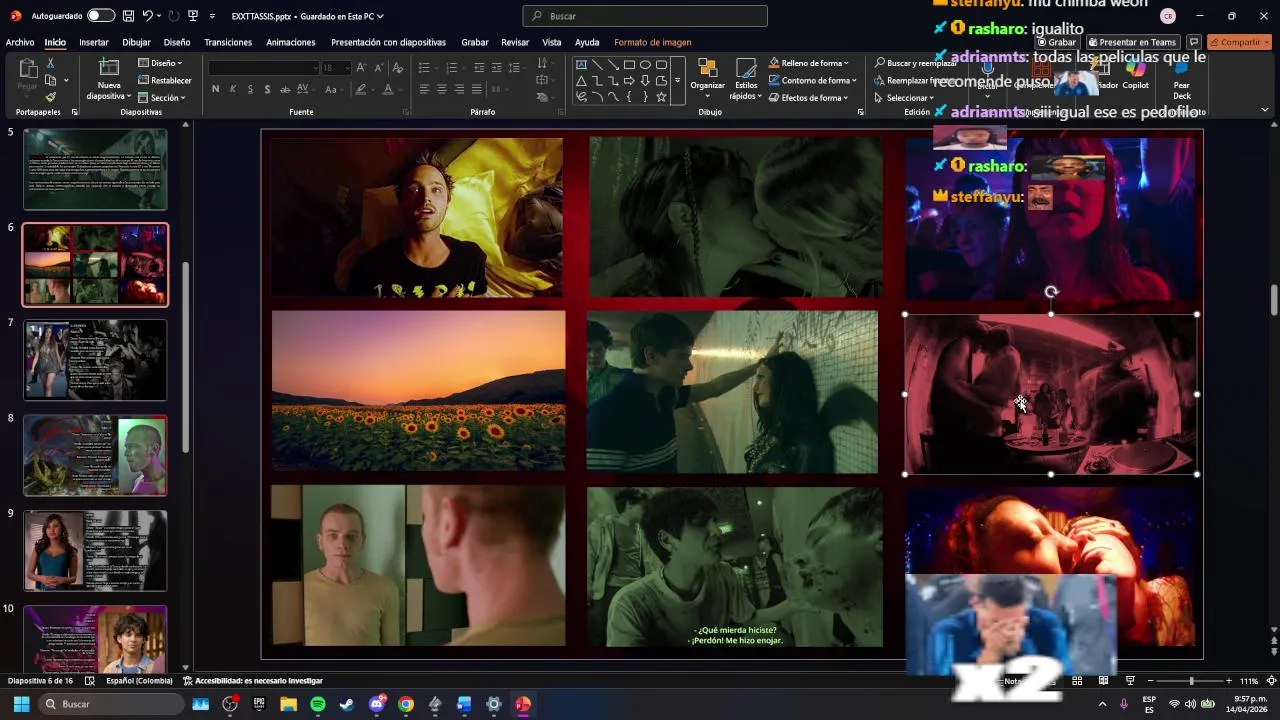
Task: Select the rectangle shape in gallery
Action: click(x=629, y=65)
